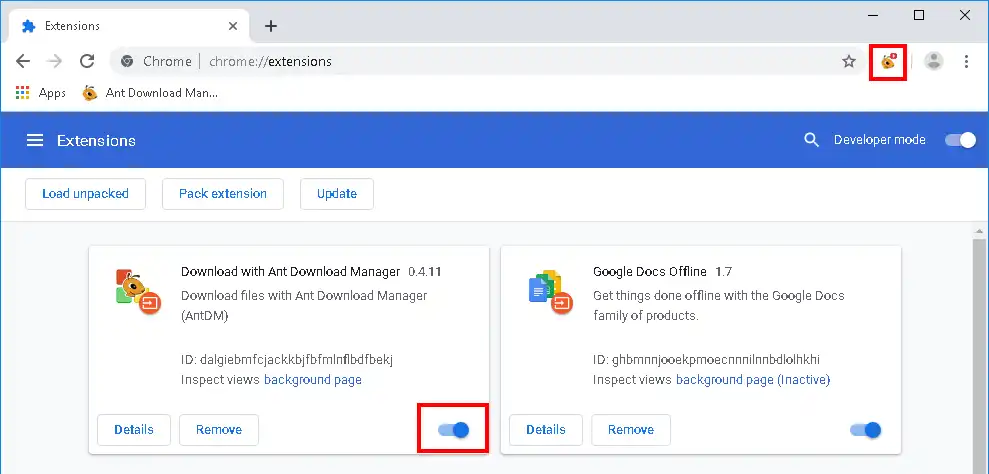Click the Google Docs Offline extension logo
Viewport: 989px width, 474px height.
pyautogui.click(x=550, y=292)
